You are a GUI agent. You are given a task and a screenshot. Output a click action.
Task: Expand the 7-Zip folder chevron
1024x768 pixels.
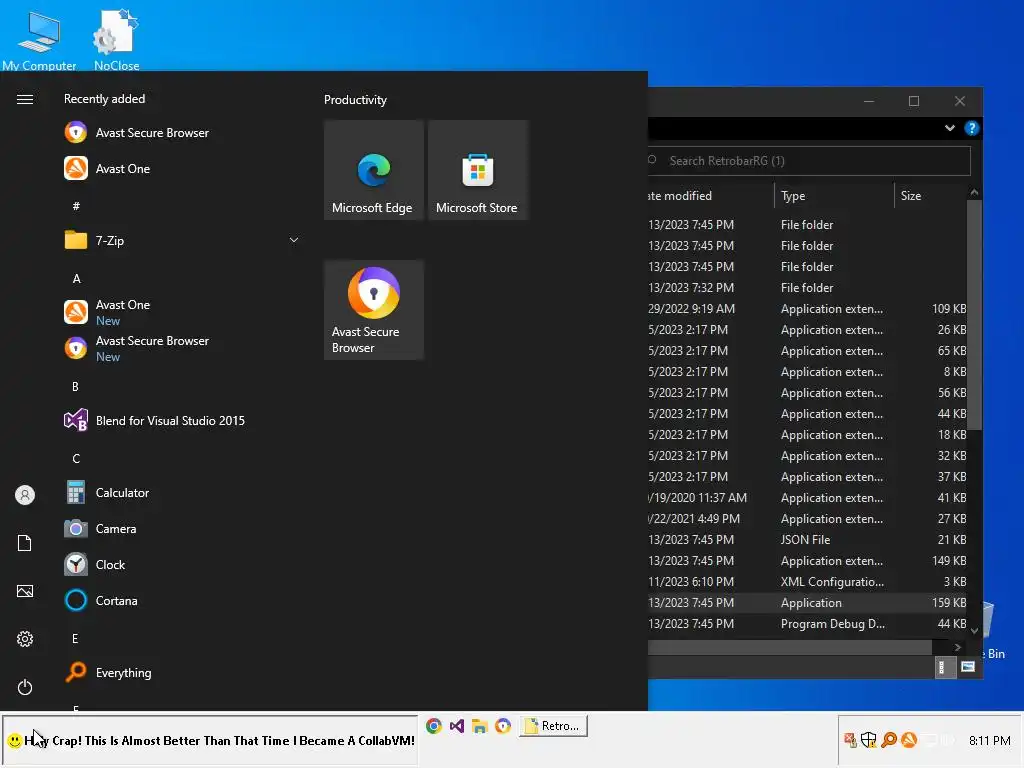coord(294,240)
